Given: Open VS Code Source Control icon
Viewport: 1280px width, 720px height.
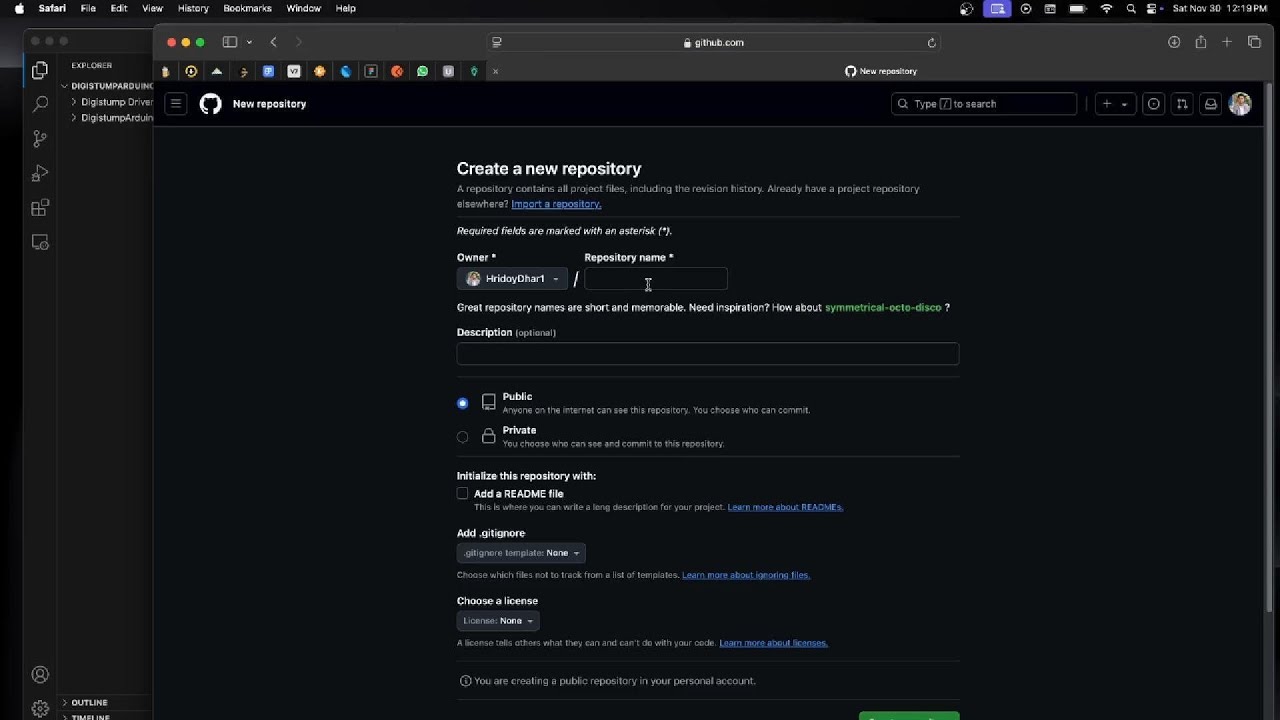Looking at the screenshot, I should [40, 138].
